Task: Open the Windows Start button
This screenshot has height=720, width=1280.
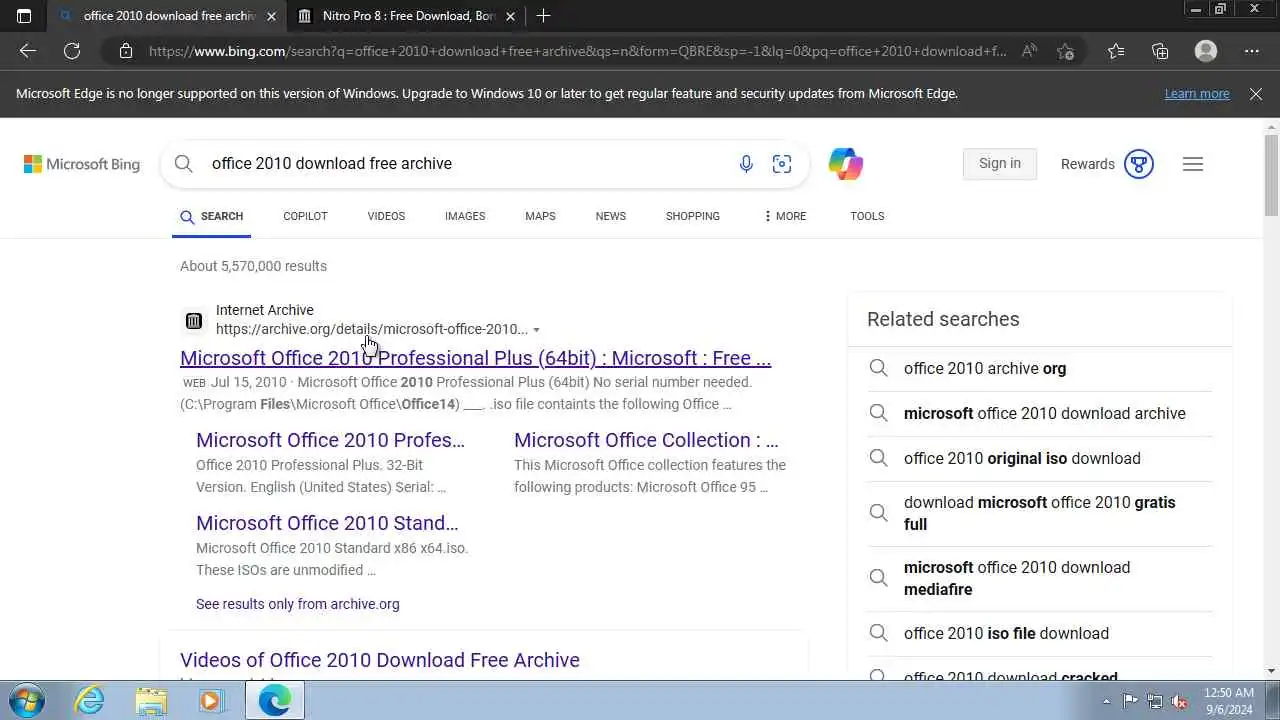Action: point(27,700)
